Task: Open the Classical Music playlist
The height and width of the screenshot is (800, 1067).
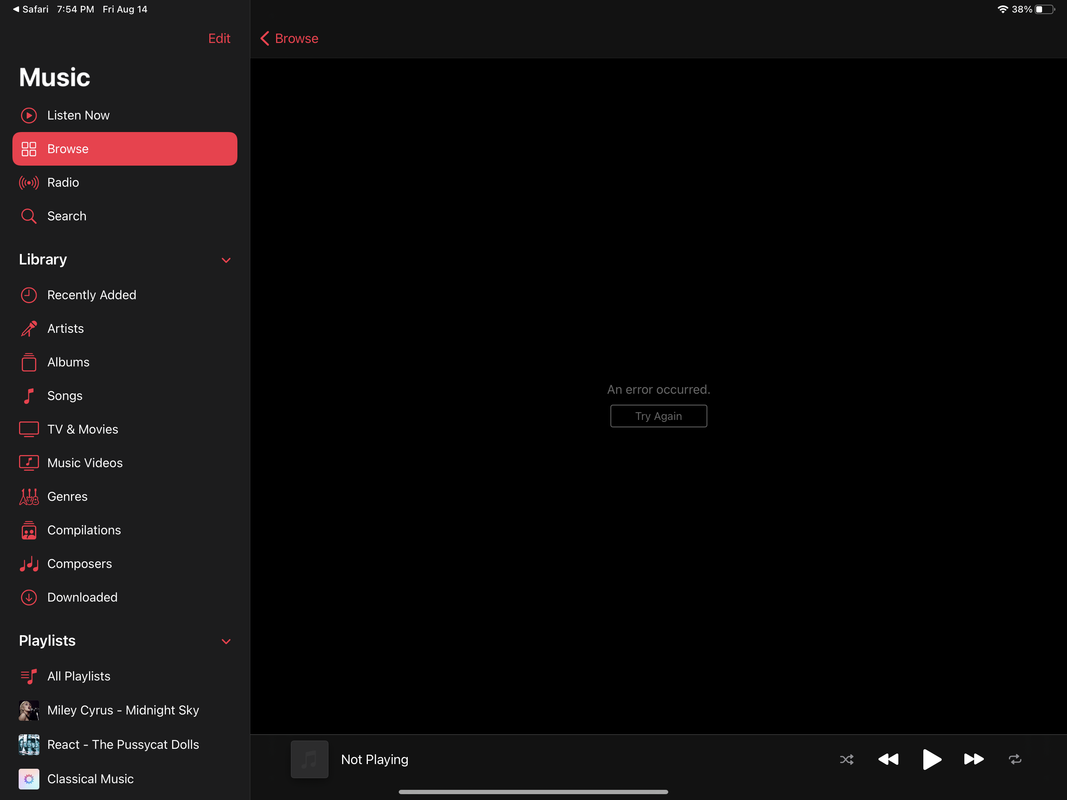Action: coord(125,779)
